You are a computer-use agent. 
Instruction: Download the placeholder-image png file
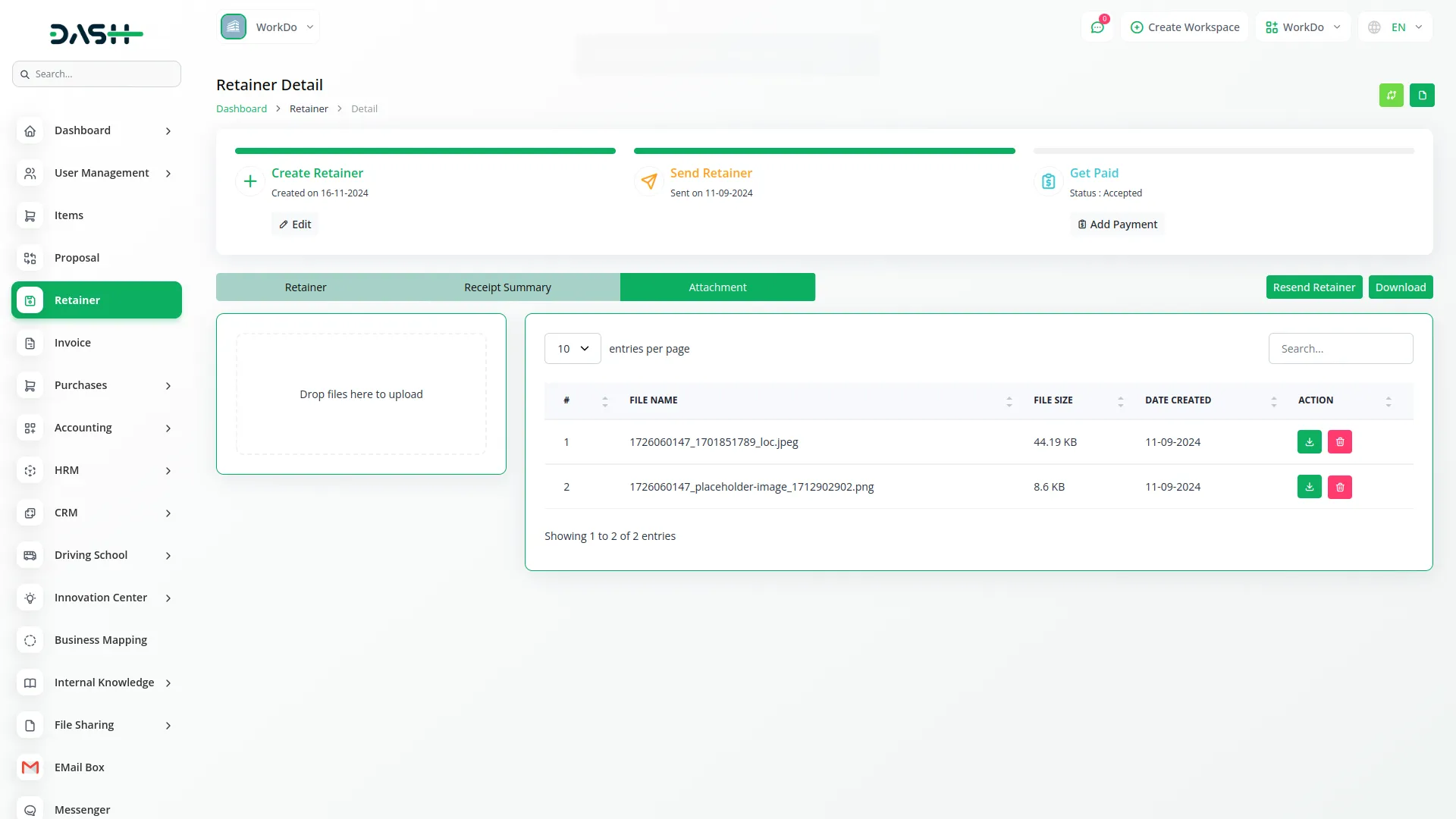1309,487
